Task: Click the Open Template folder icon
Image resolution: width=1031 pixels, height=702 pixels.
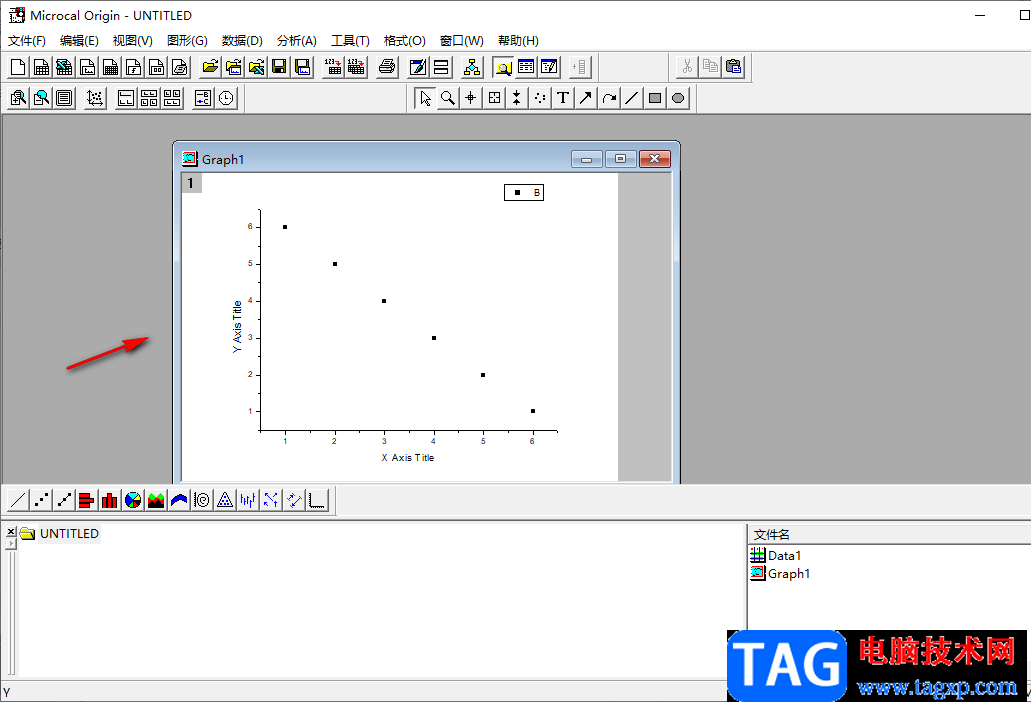Action: click(233, 67)
